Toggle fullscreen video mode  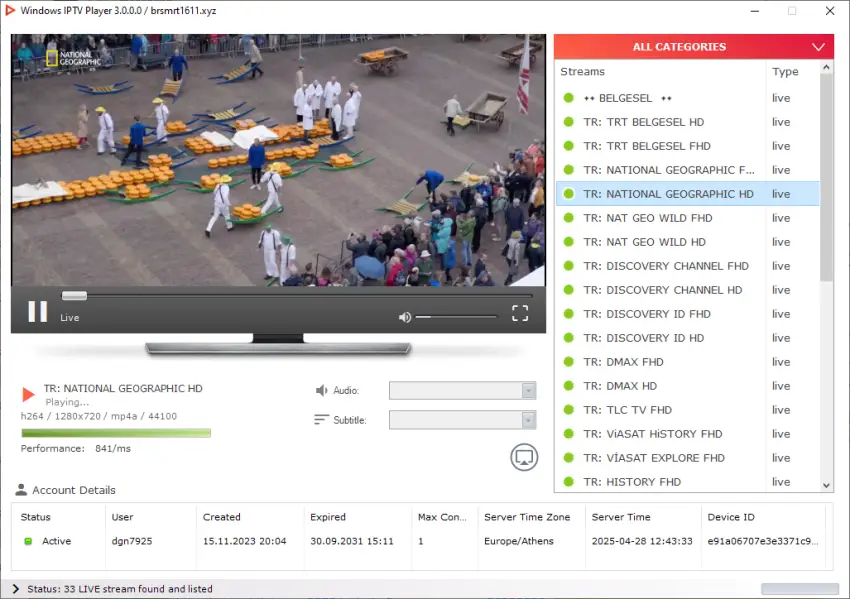[520, 313]
